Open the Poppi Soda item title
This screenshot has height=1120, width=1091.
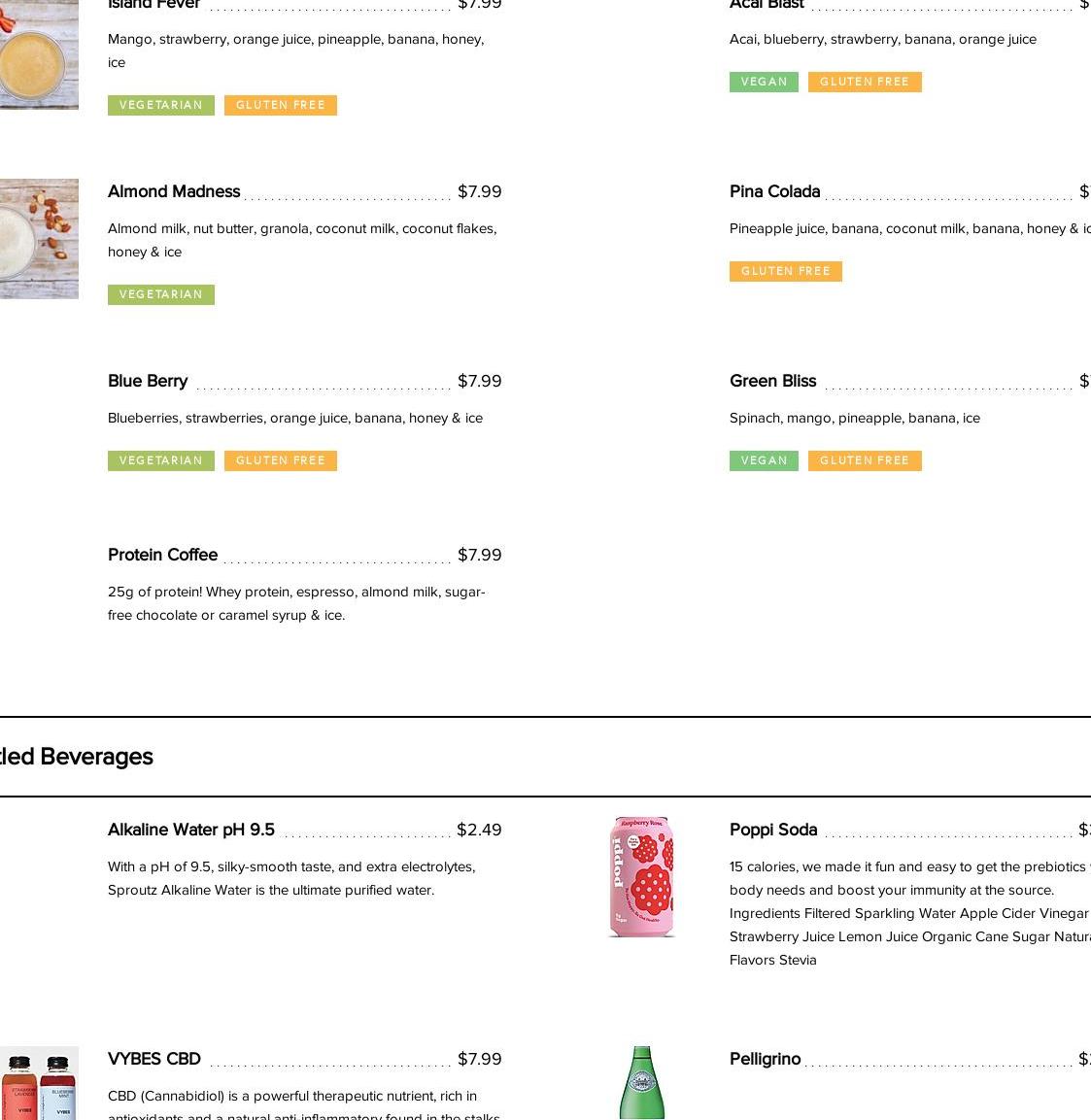[773, 830]
